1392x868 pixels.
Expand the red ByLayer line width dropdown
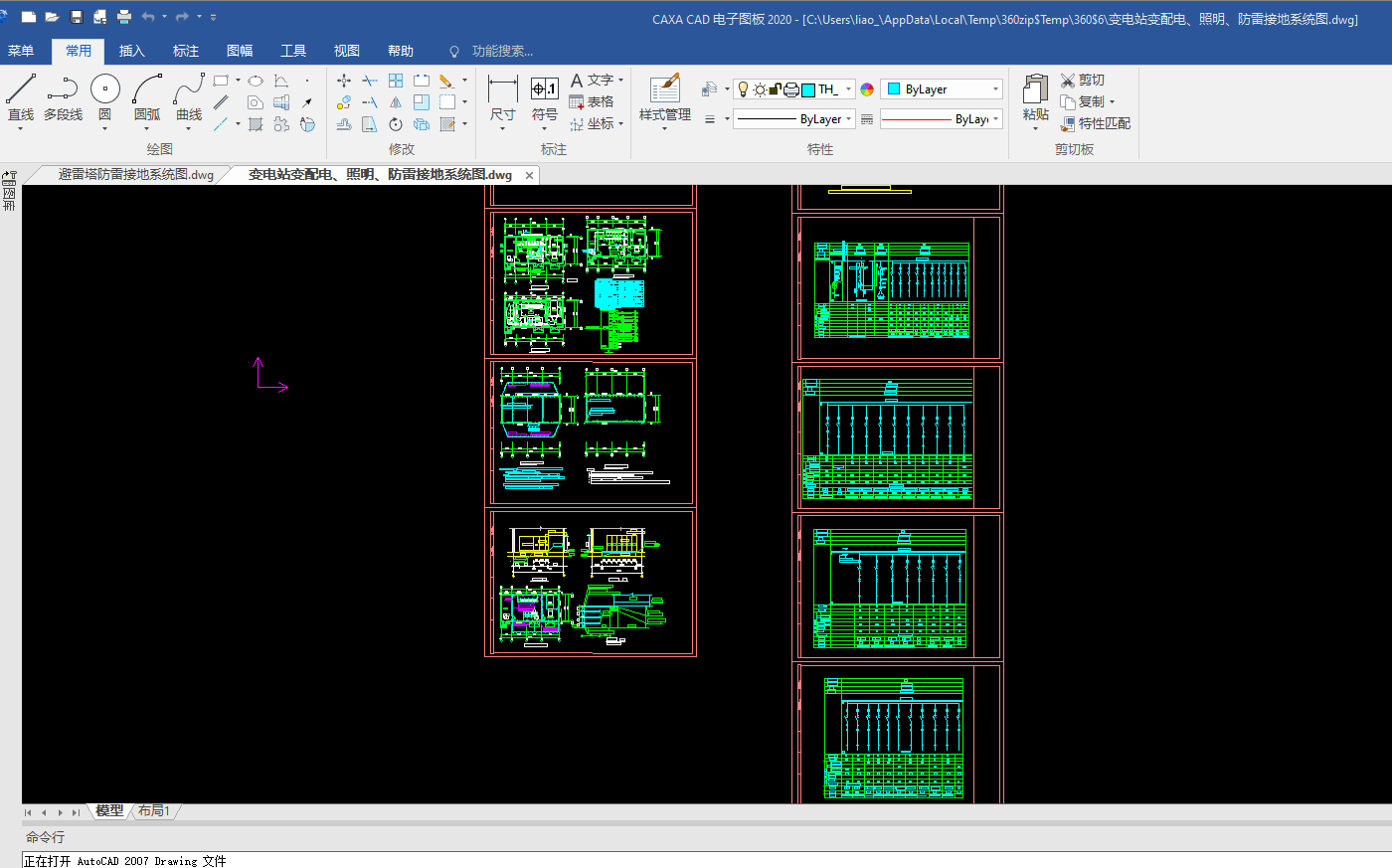(995, 119)
